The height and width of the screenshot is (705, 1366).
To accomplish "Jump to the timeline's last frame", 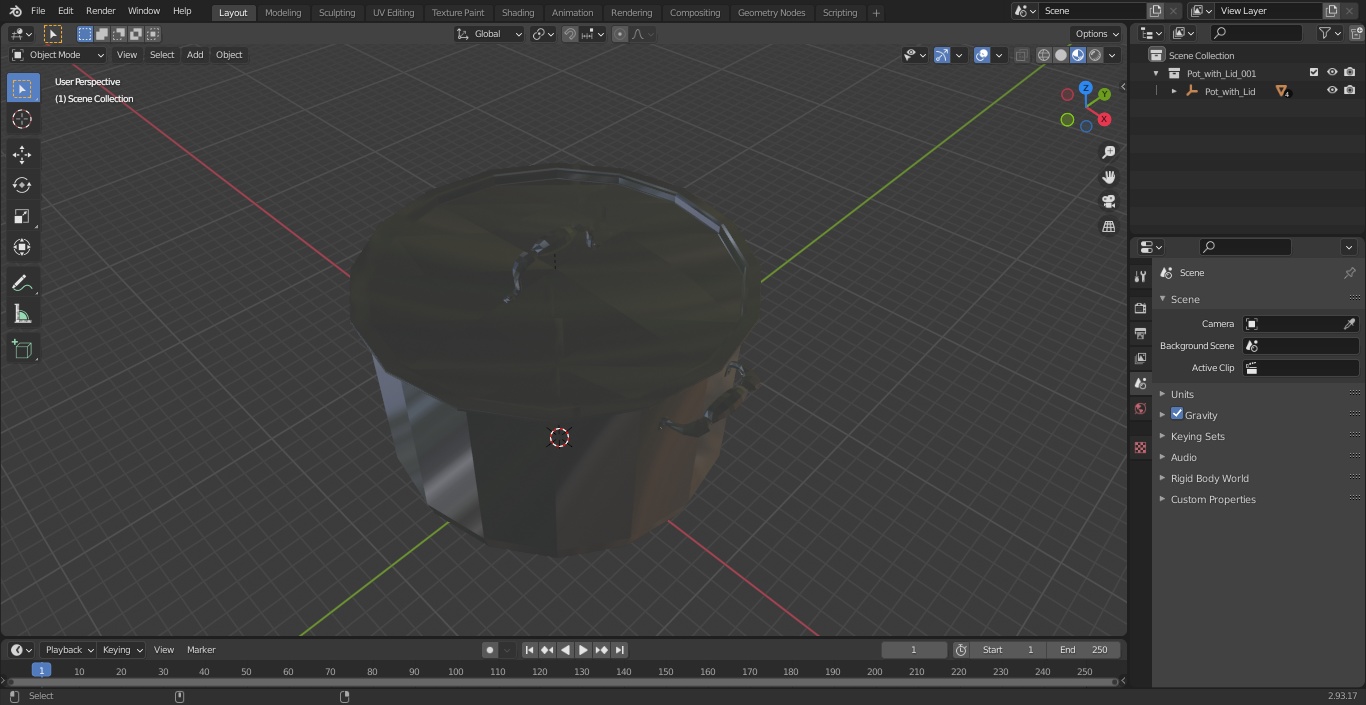I will pyautogui.click(x=620, y=650).
